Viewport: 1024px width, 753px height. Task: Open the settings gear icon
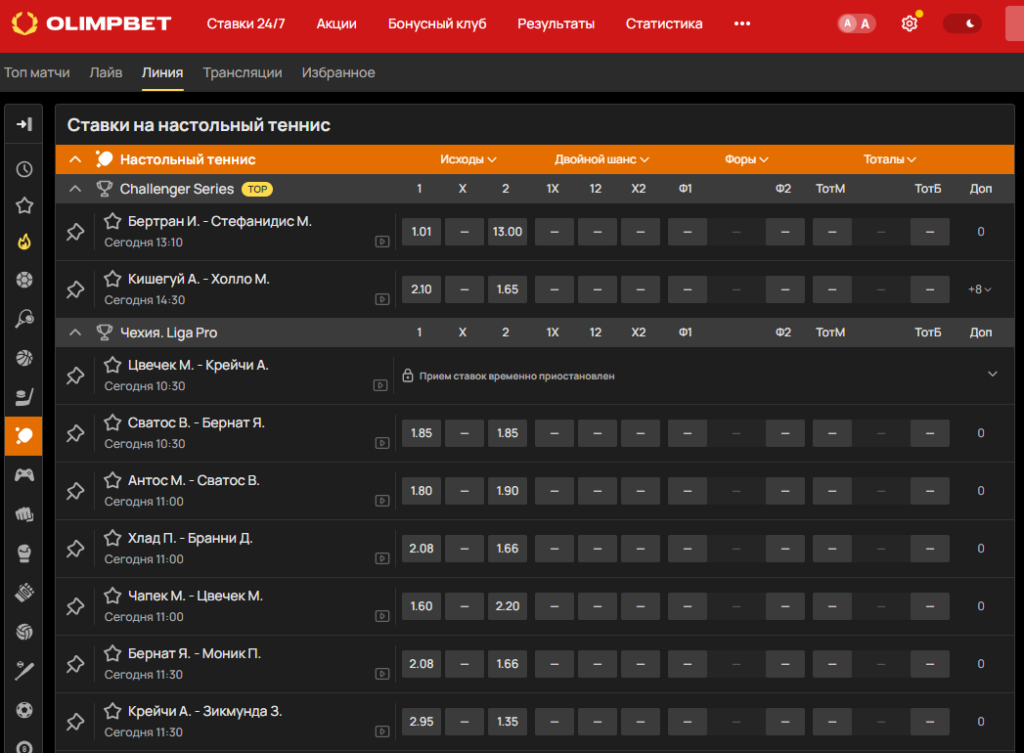[909, 24]
